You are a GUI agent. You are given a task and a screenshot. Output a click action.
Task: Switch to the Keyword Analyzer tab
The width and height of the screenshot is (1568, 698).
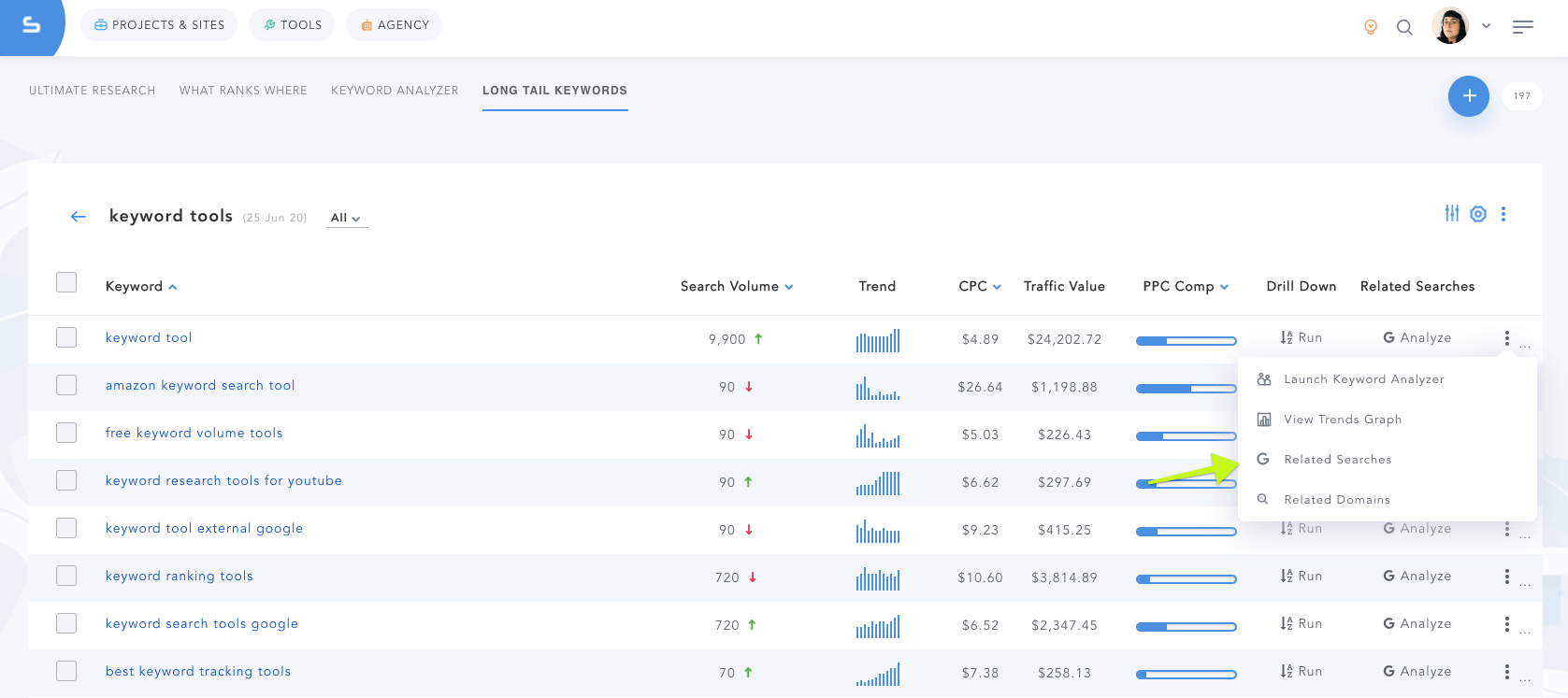tap(395, 91)
